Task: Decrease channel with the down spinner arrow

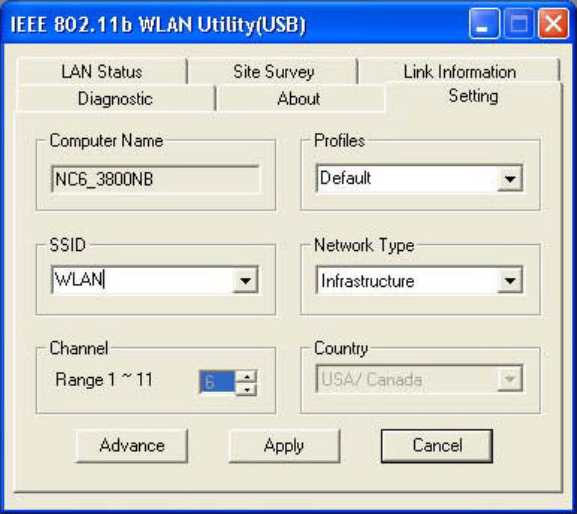Action: pos(246,389)
